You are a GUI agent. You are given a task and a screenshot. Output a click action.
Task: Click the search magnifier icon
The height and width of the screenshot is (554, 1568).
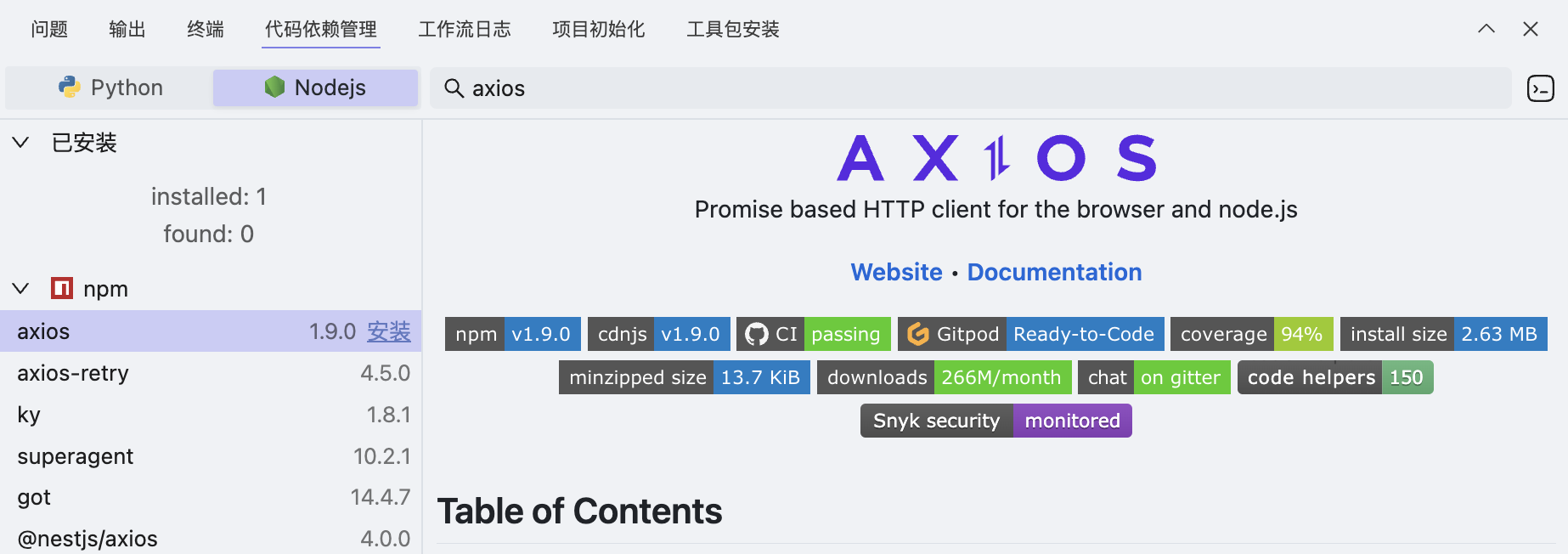click(454, 88)
